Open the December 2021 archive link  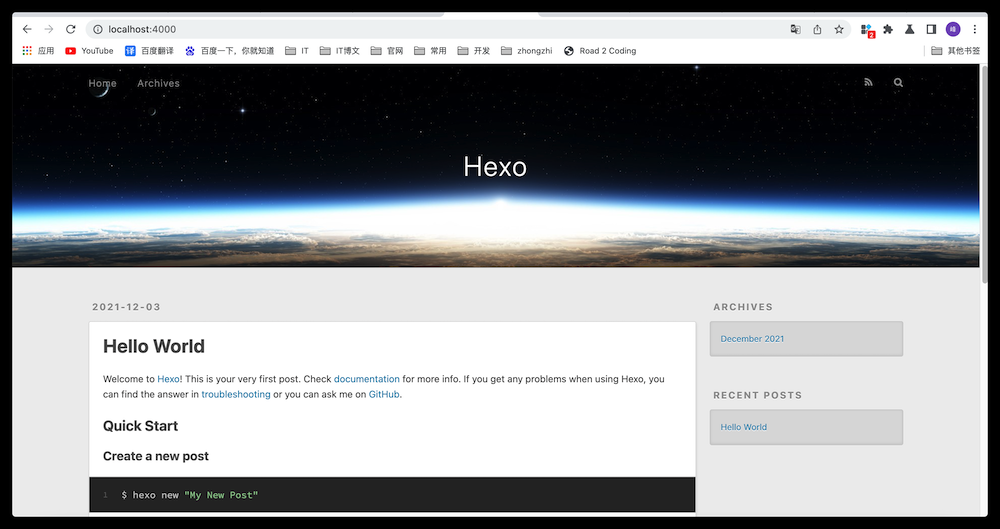point(752,339)
